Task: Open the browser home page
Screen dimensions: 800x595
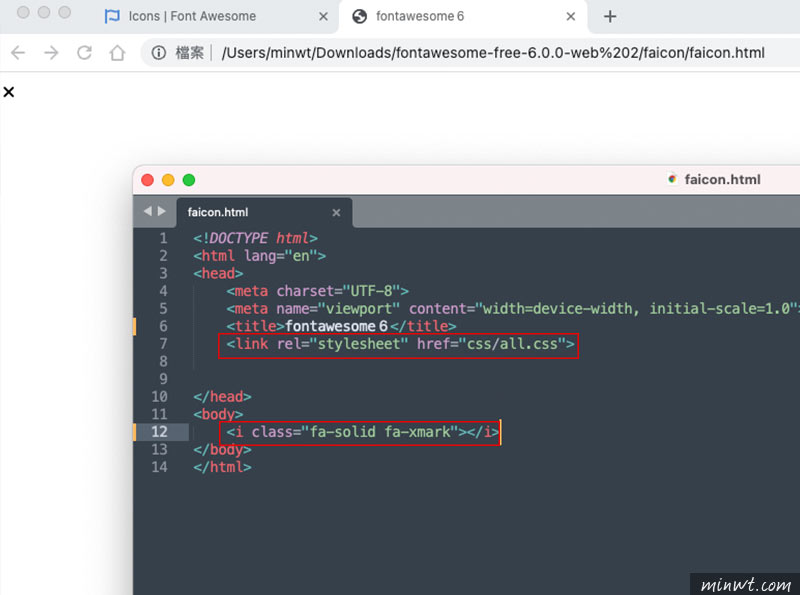Action: point(117,53)
